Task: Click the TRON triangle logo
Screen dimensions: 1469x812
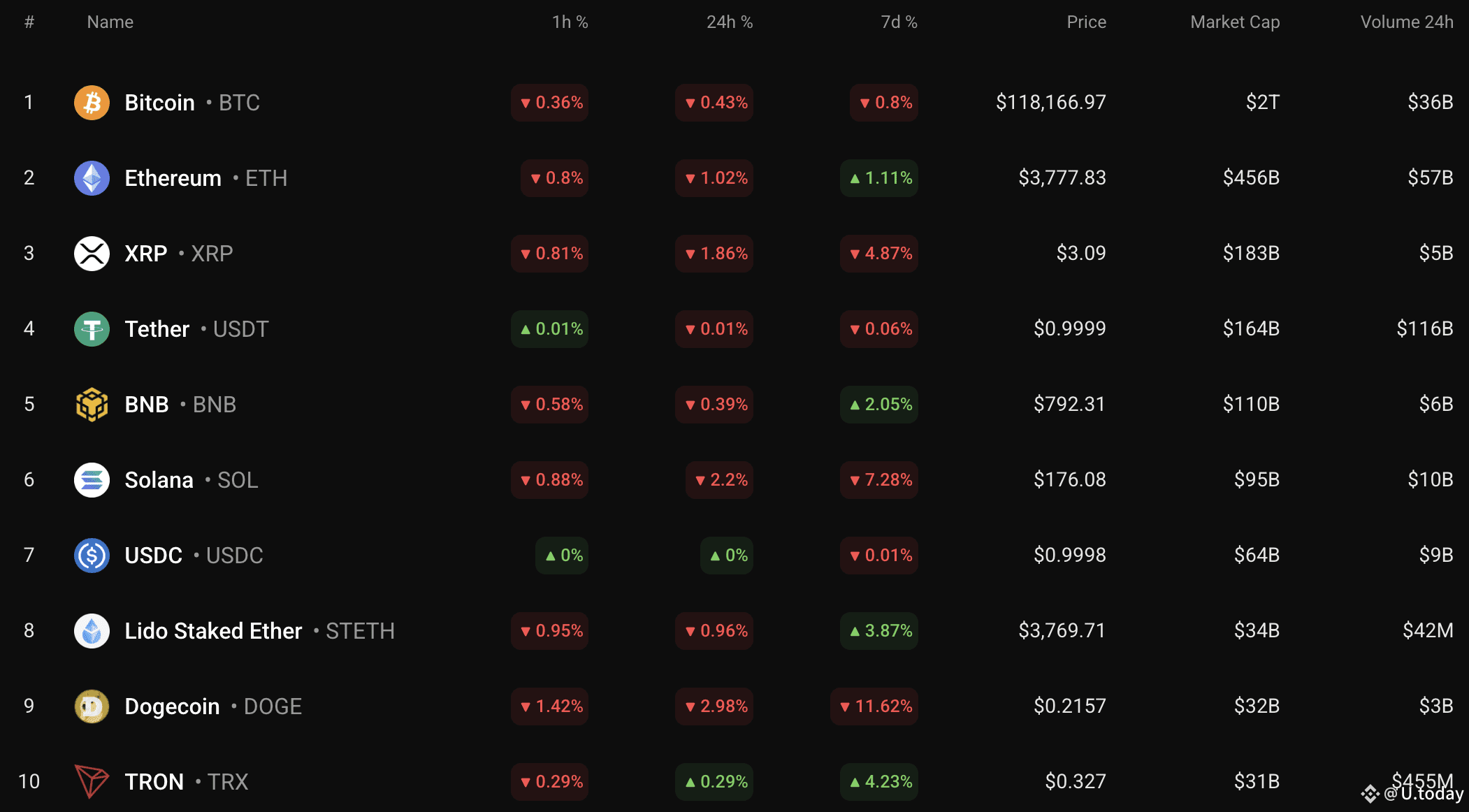Action: point(92,781)
